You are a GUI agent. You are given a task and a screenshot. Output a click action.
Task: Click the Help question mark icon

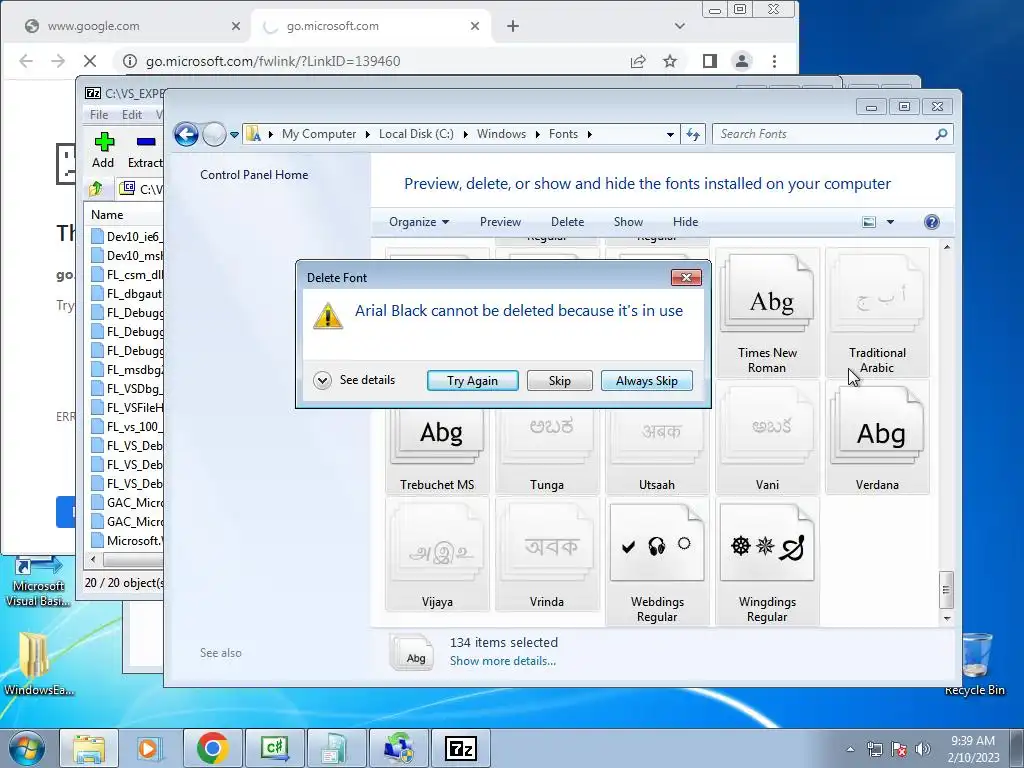tap(932, 222)
